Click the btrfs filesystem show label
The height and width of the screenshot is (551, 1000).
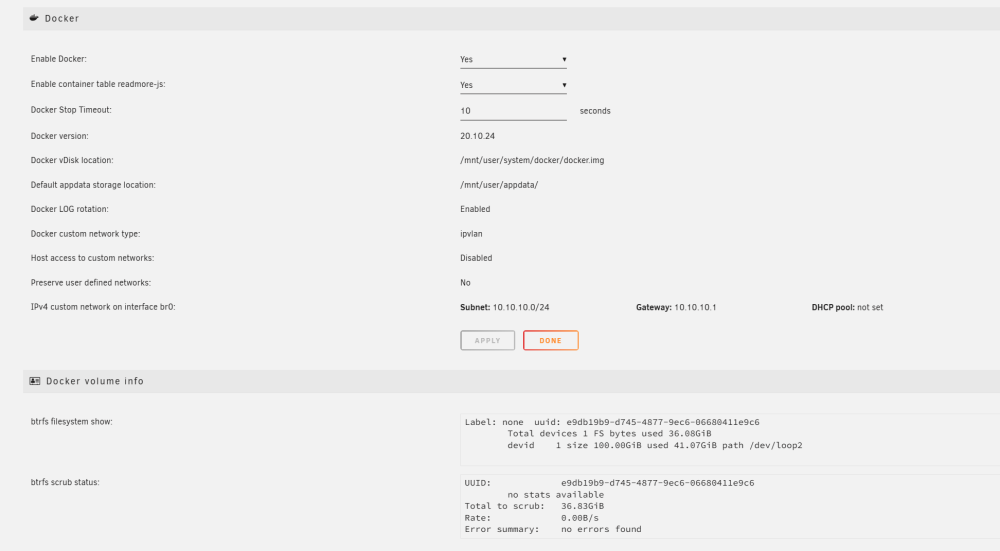(x=71, y=422)
